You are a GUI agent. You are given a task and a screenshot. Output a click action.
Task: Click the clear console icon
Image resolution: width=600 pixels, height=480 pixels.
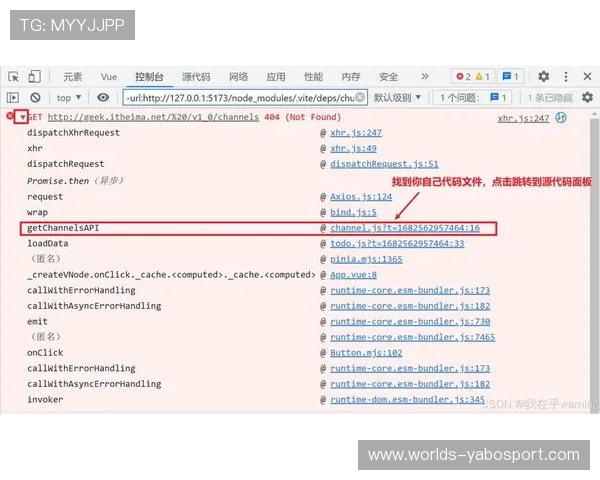click(x=35, y=97)
